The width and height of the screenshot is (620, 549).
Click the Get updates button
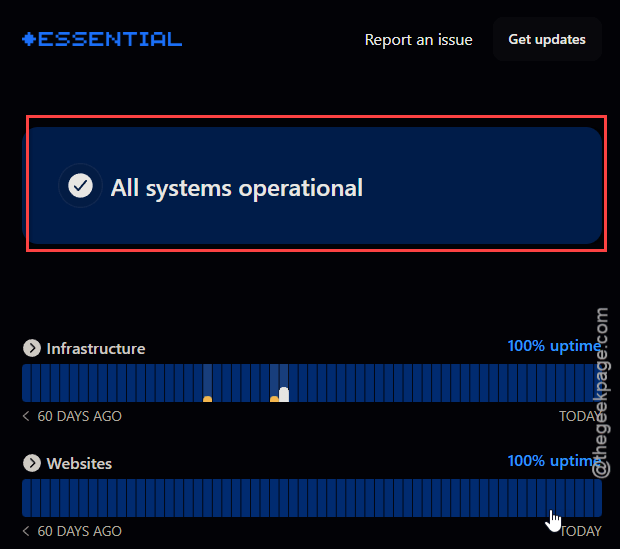[x=547, y=39]
